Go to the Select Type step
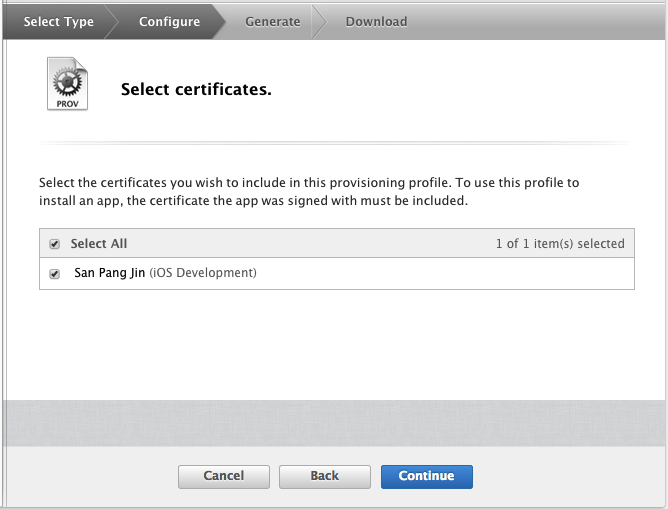 [x=58, y=21]
